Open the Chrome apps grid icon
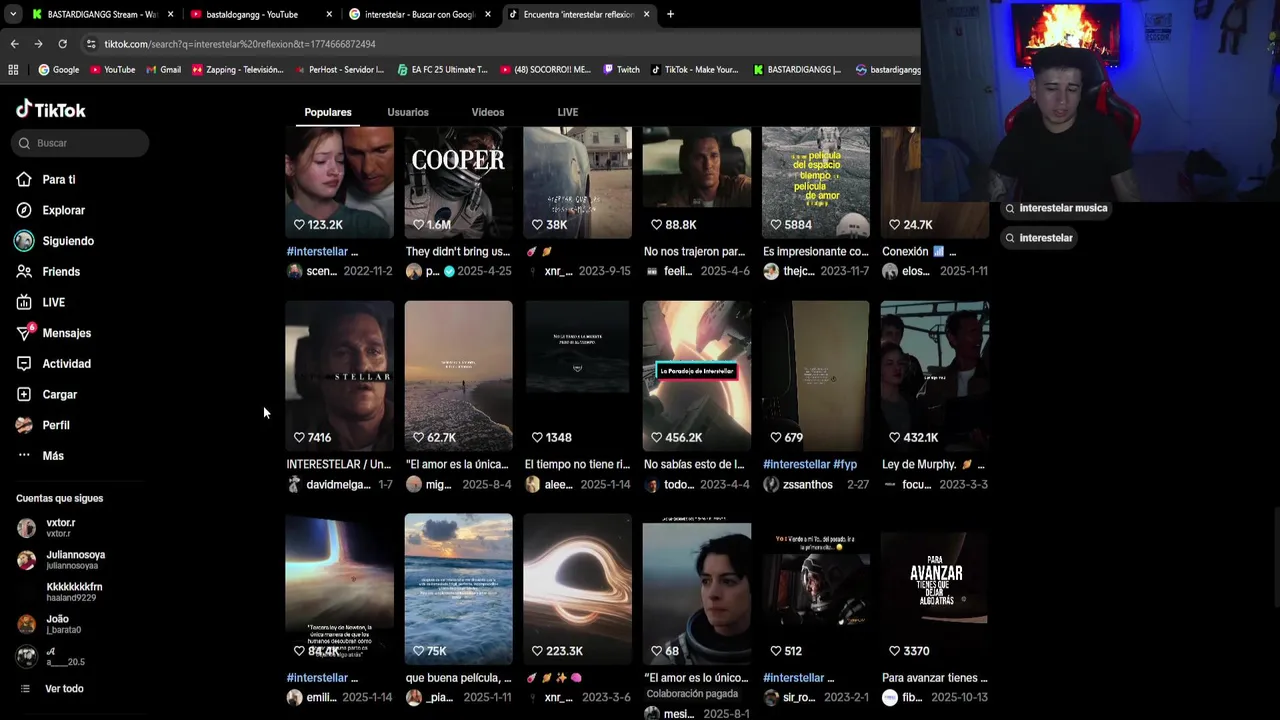This screenshot has height=720, width=1280. click(x=13, y=70)
